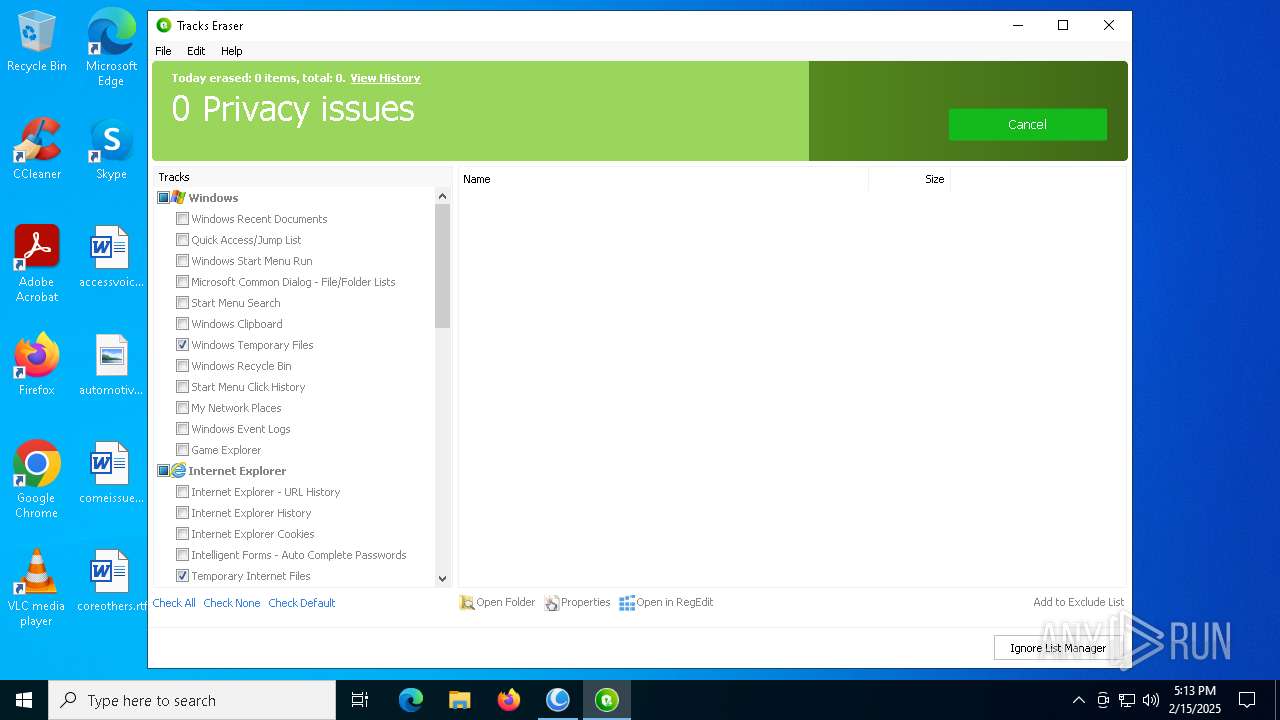Enable Windows Start Menu Run checkbox
Viewport: 1280px width, 720px height.
(182, 261)
